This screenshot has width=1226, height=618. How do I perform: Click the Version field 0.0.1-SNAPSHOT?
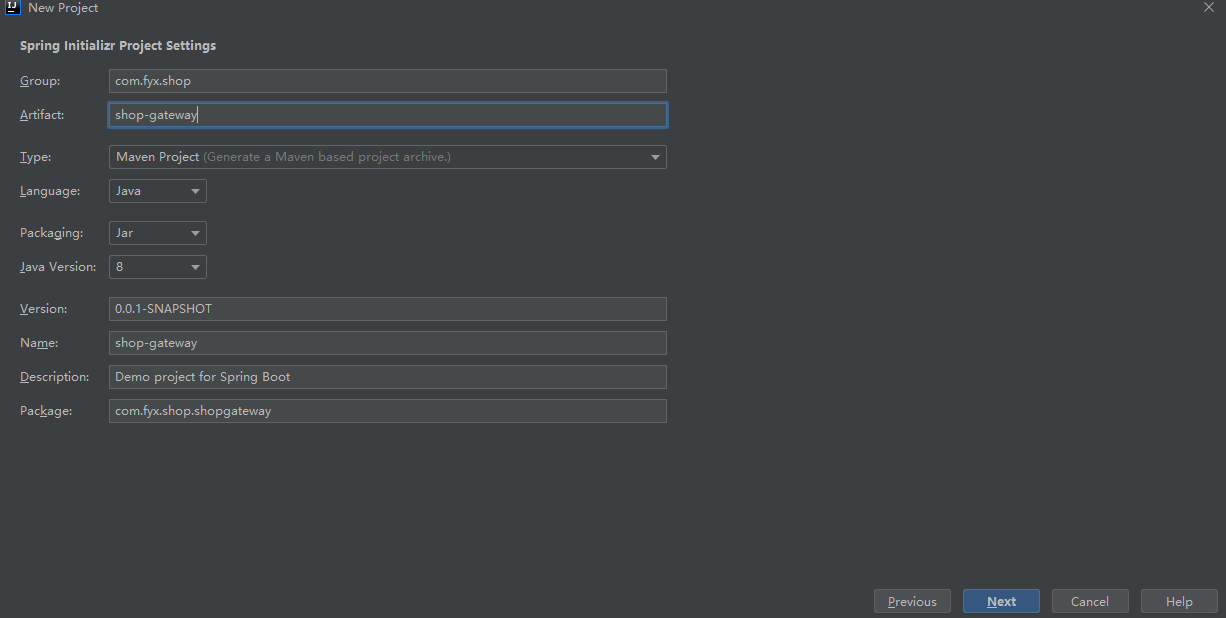(388, 309)
